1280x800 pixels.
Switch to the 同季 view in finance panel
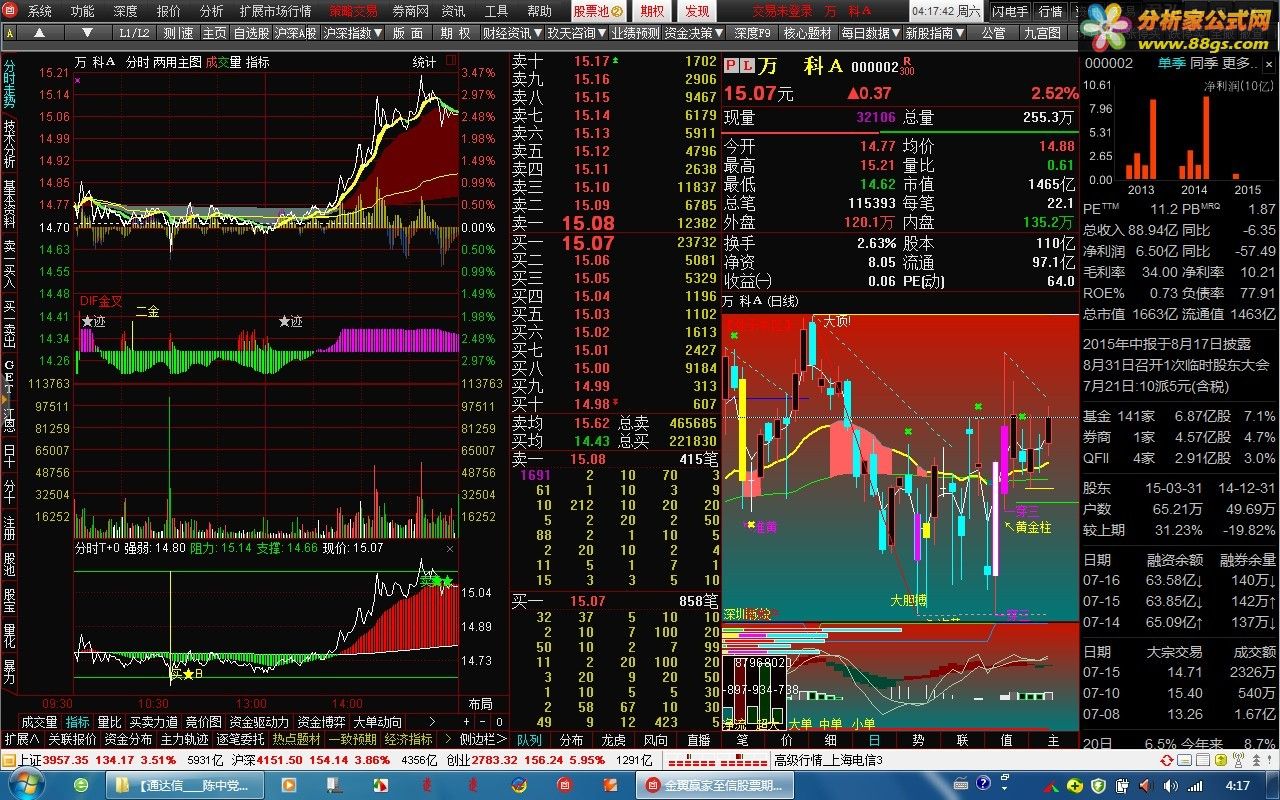(x=1203, y=63)
